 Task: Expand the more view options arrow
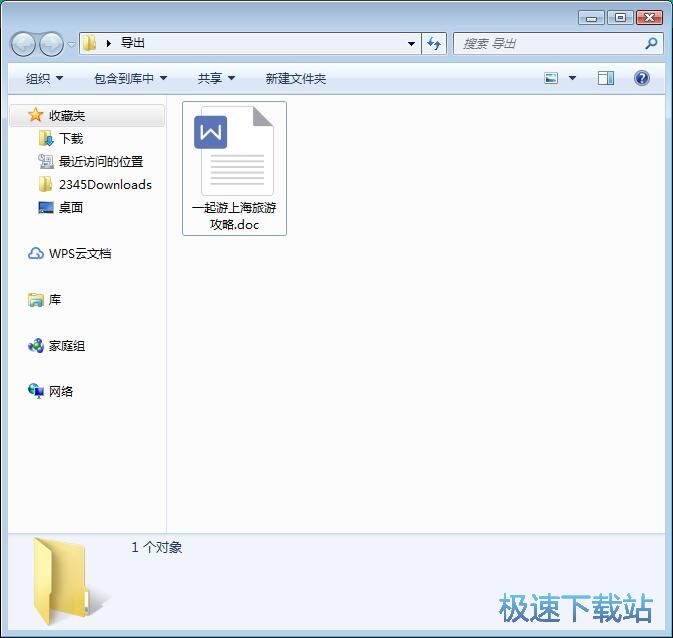click(572, 78)
